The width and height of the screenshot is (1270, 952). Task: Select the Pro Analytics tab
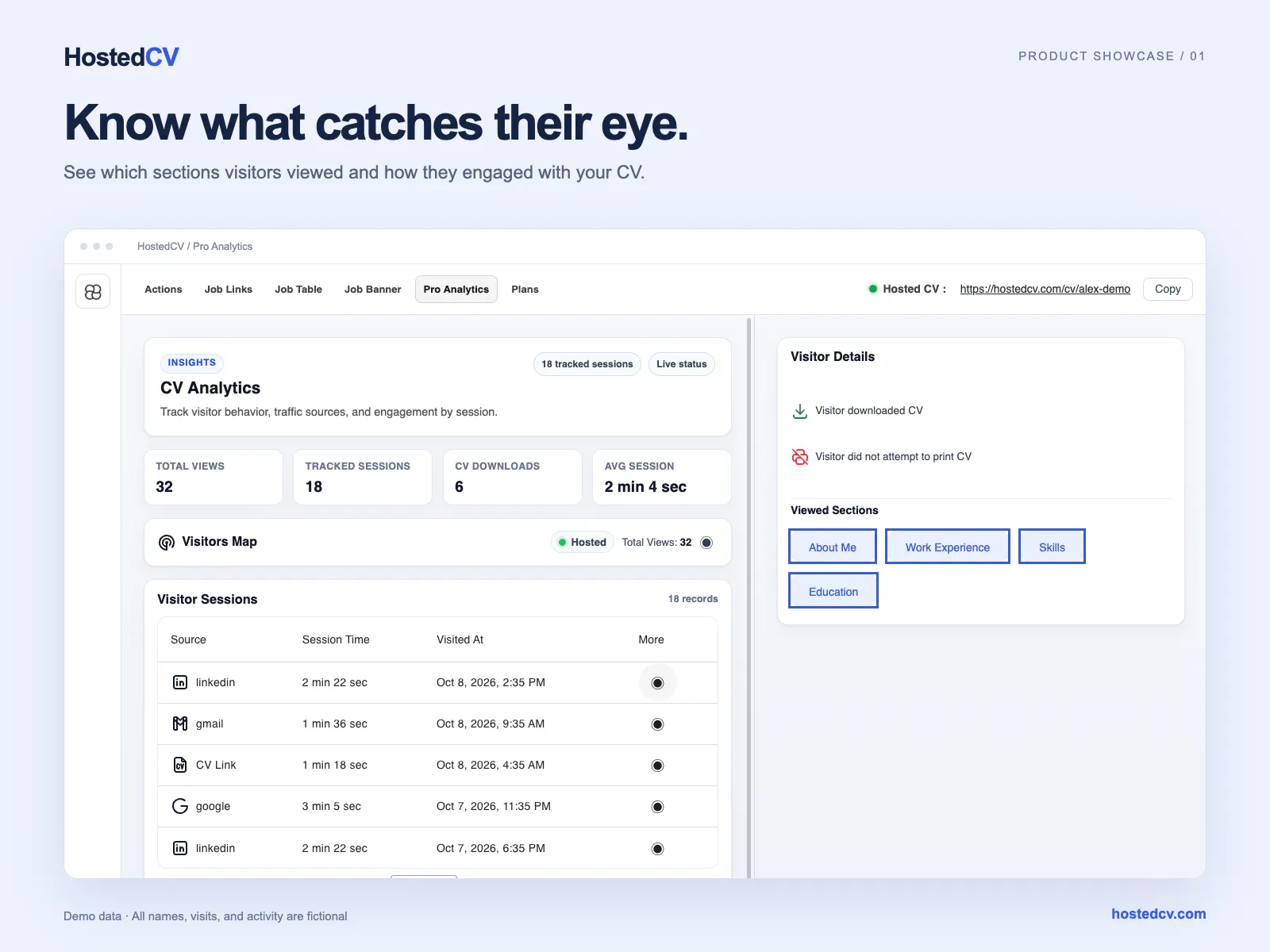click(456, 290)
